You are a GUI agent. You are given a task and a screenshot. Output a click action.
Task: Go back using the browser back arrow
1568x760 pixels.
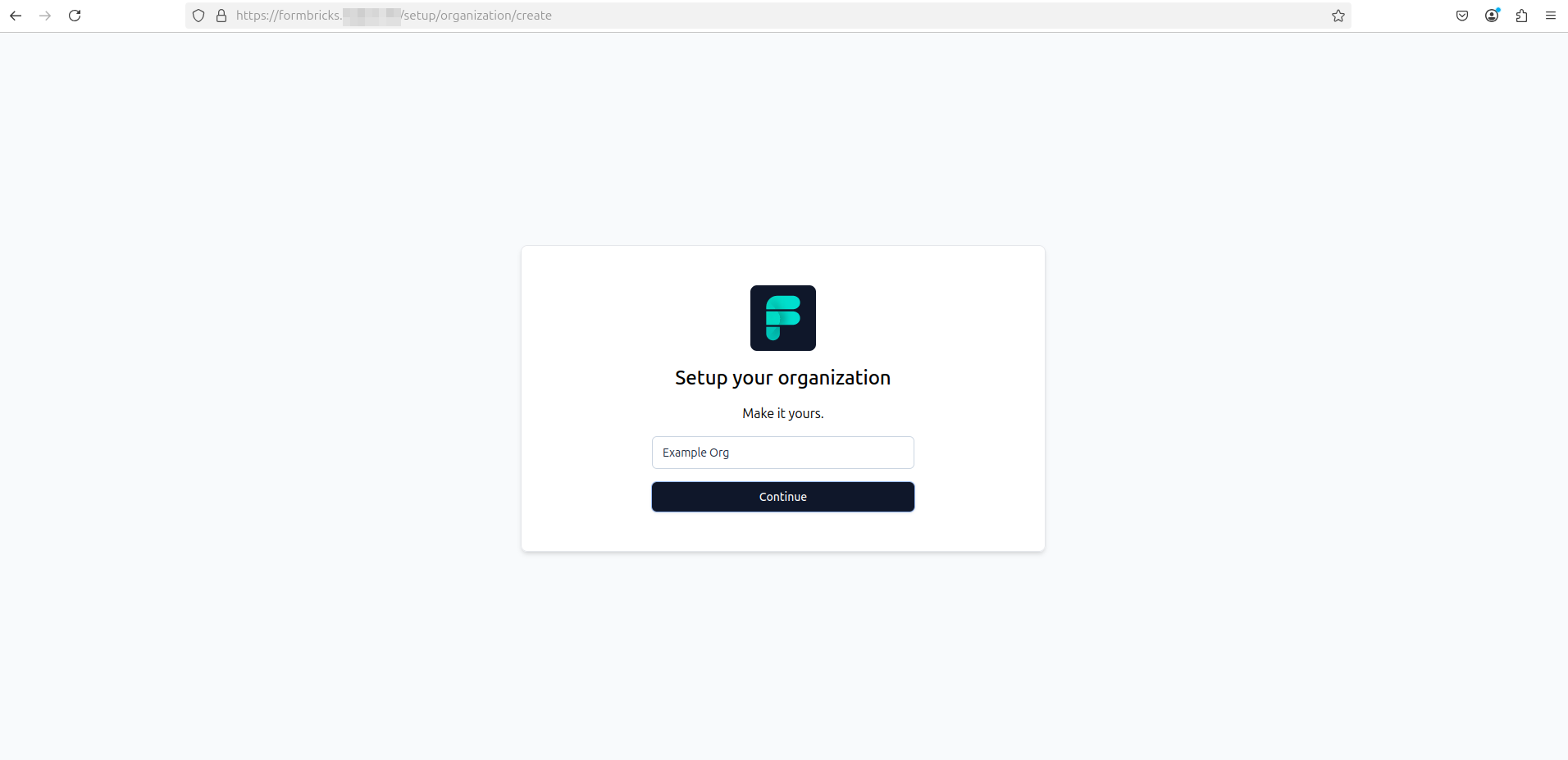pyautogui.click(x=16, y=16)
